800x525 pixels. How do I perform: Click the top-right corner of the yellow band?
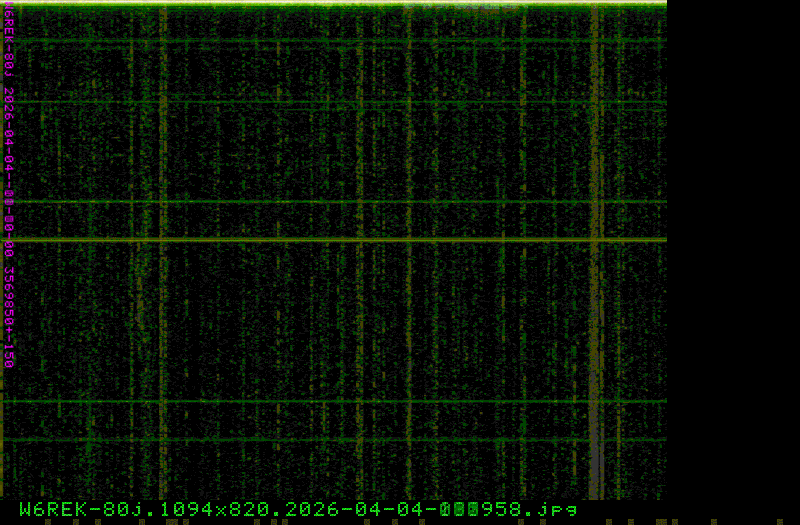point(662,4)
